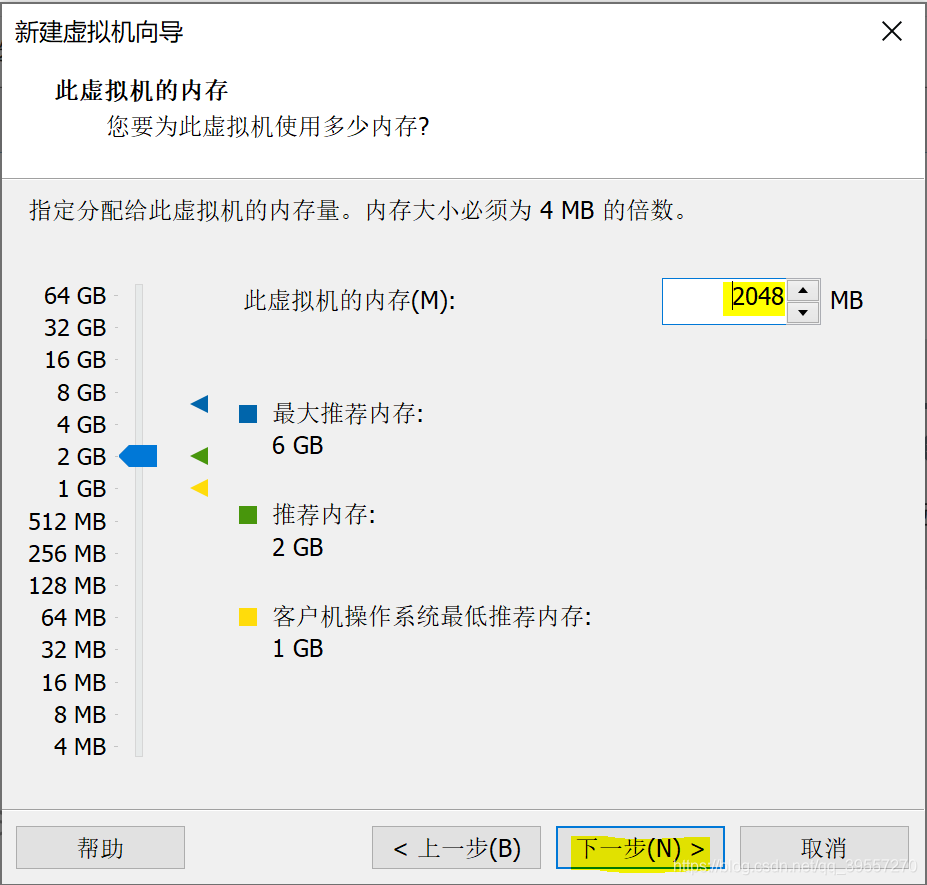Click the 6 GB value under maximum recommended memory
The width and height of the screenshot is (927, 885).
point(296,445)
